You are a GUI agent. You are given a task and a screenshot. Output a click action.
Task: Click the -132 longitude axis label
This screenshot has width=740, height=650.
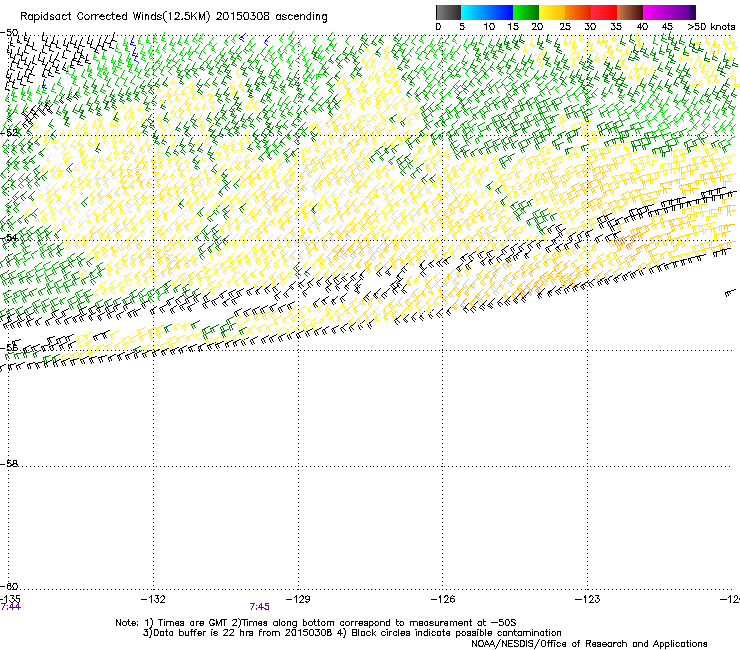[153, 599]
